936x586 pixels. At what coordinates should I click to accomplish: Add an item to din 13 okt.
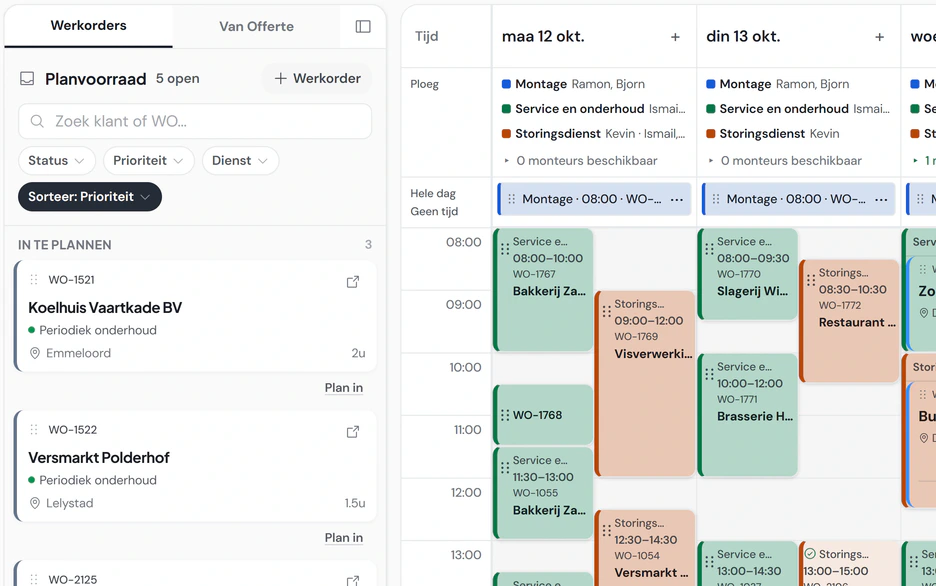(x=879, y=37)
